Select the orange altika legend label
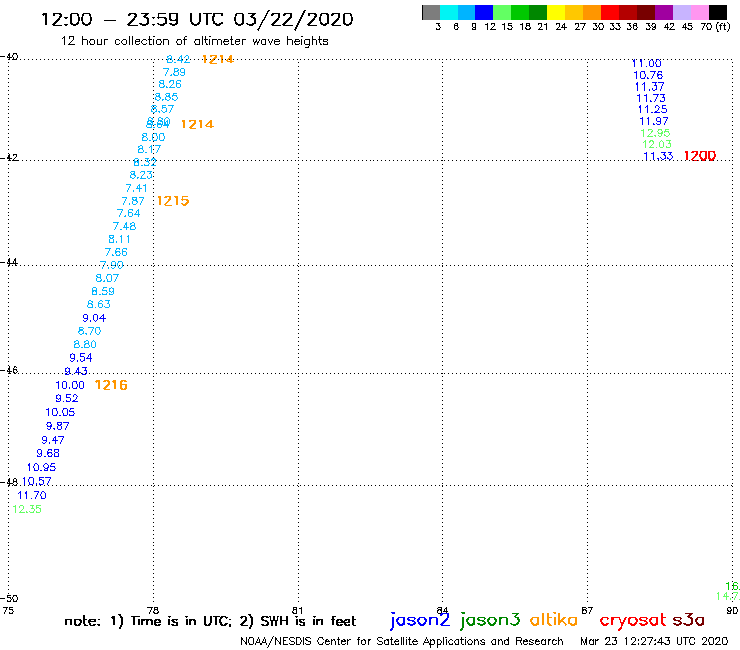Image resolution: width=740 pixels, height=650 pixels. 553,620
